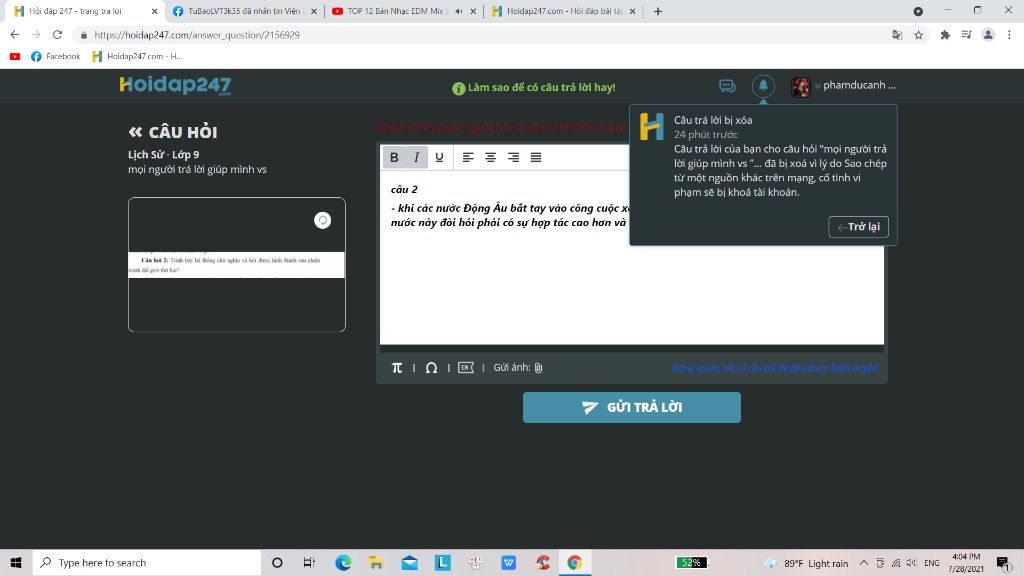Mute the YouTube tab audio icon

[459, 11]
